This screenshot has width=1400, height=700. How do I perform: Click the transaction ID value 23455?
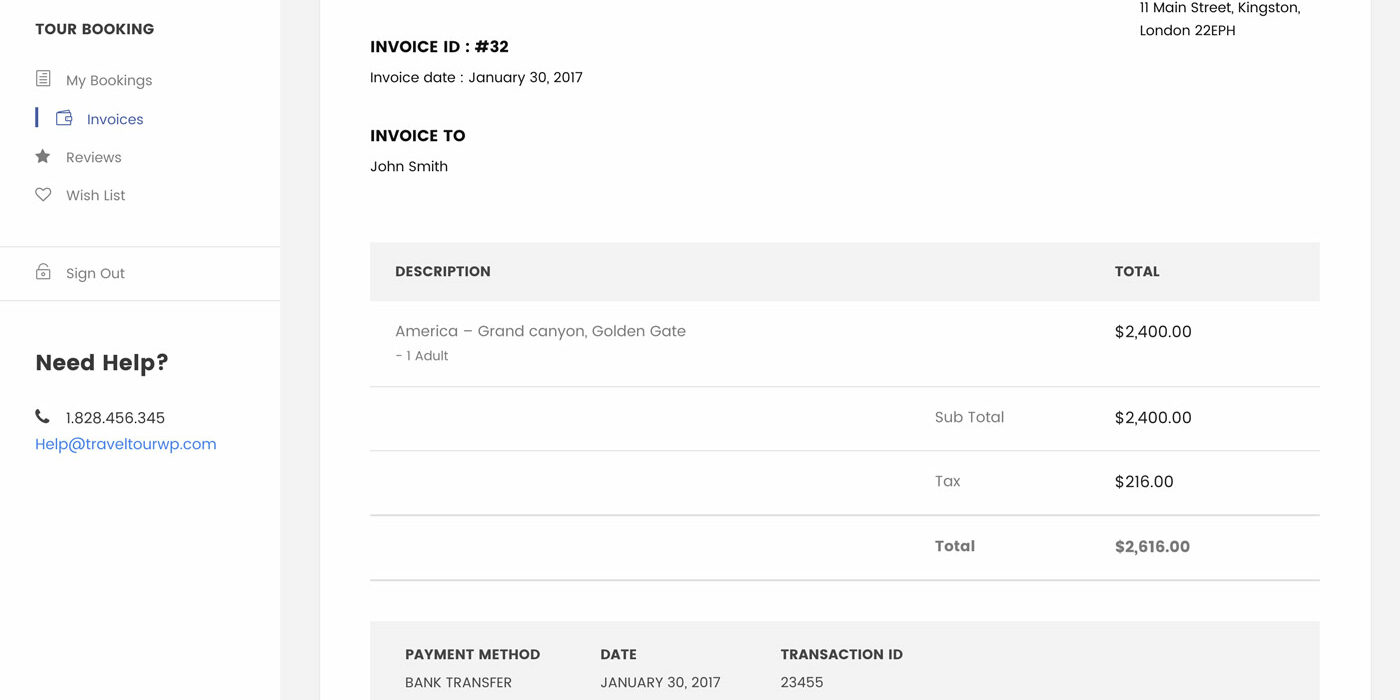point(802,682)
